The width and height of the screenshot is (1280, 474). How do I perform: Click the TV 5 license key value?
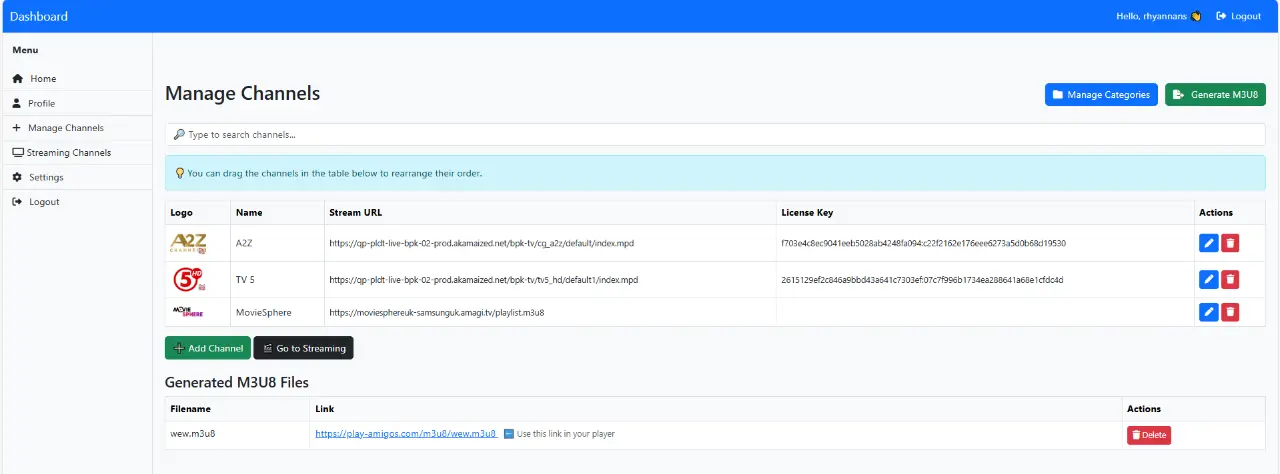922,280
